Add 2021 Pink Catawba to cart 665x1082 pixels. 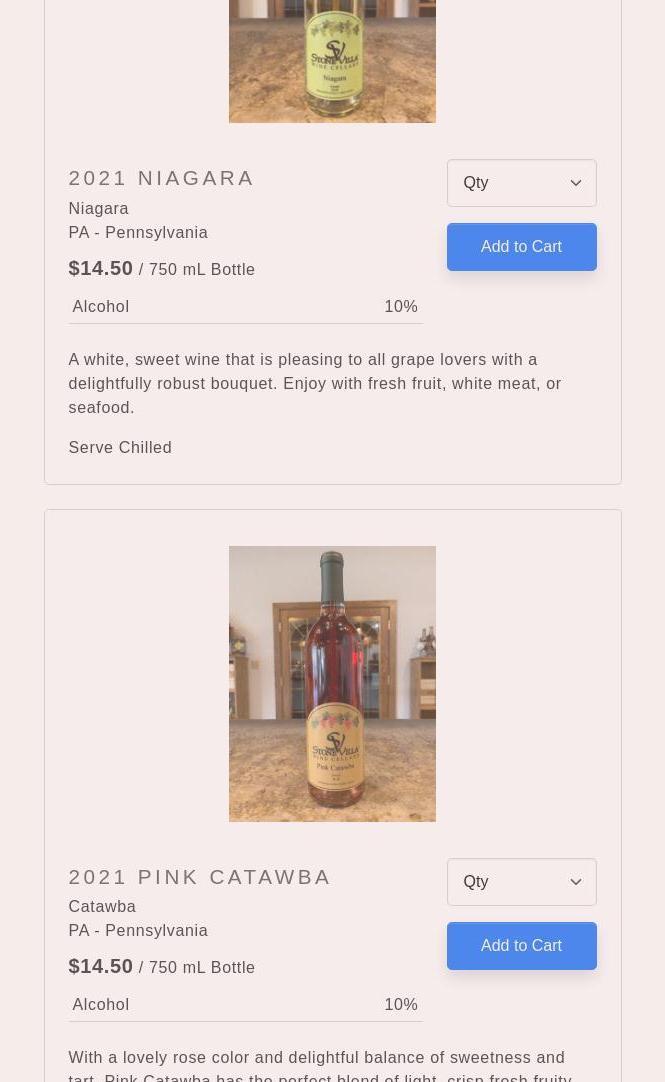tap(521, 946)
